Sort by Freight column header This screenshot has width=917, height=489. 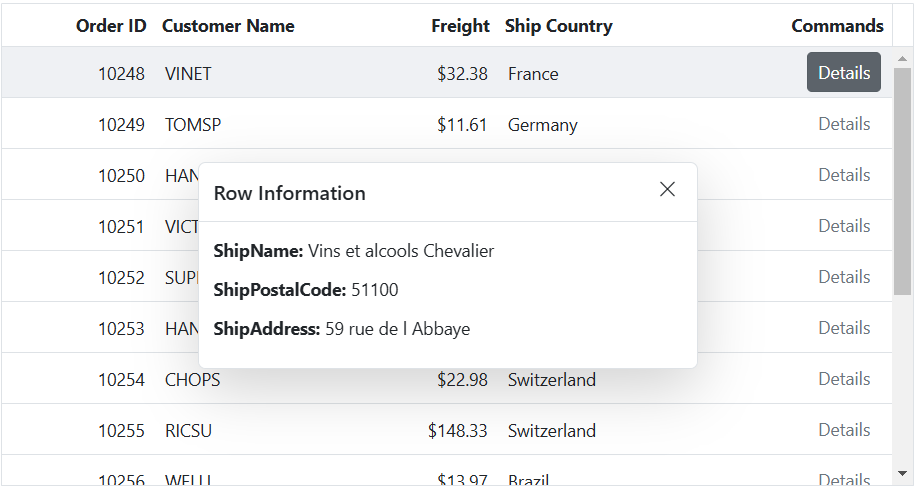[460, 26]
